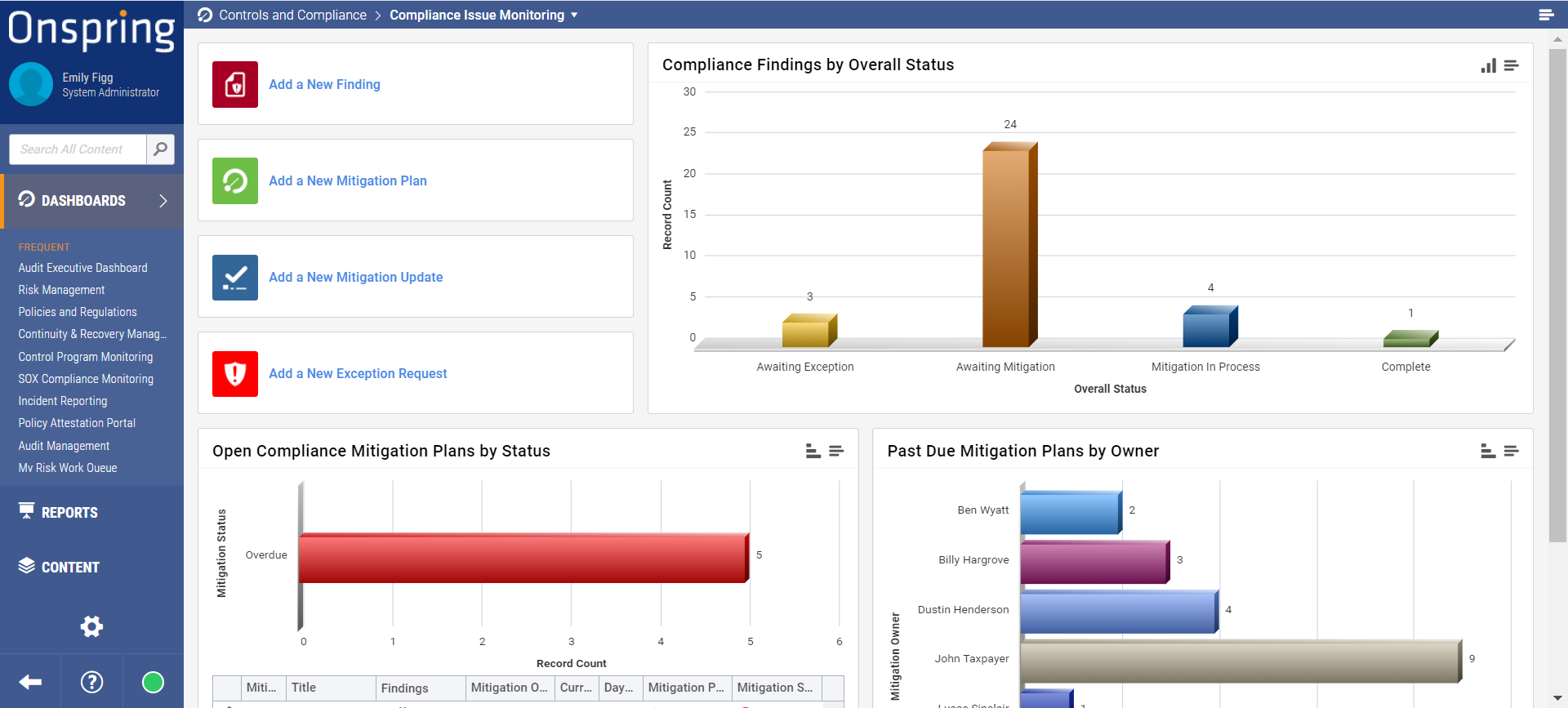Open Audit Executive Dashboard
Image resolution: width=1568 pixels, height=708 pixels.
tap(83, 268)
